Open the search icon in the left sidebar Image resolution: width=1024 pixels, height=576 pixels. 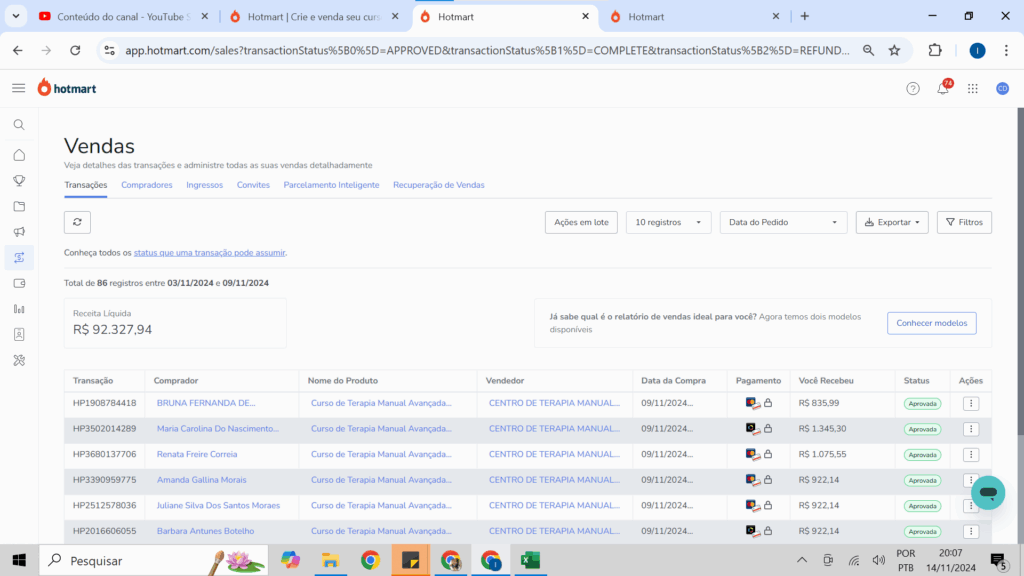point(19,125)
